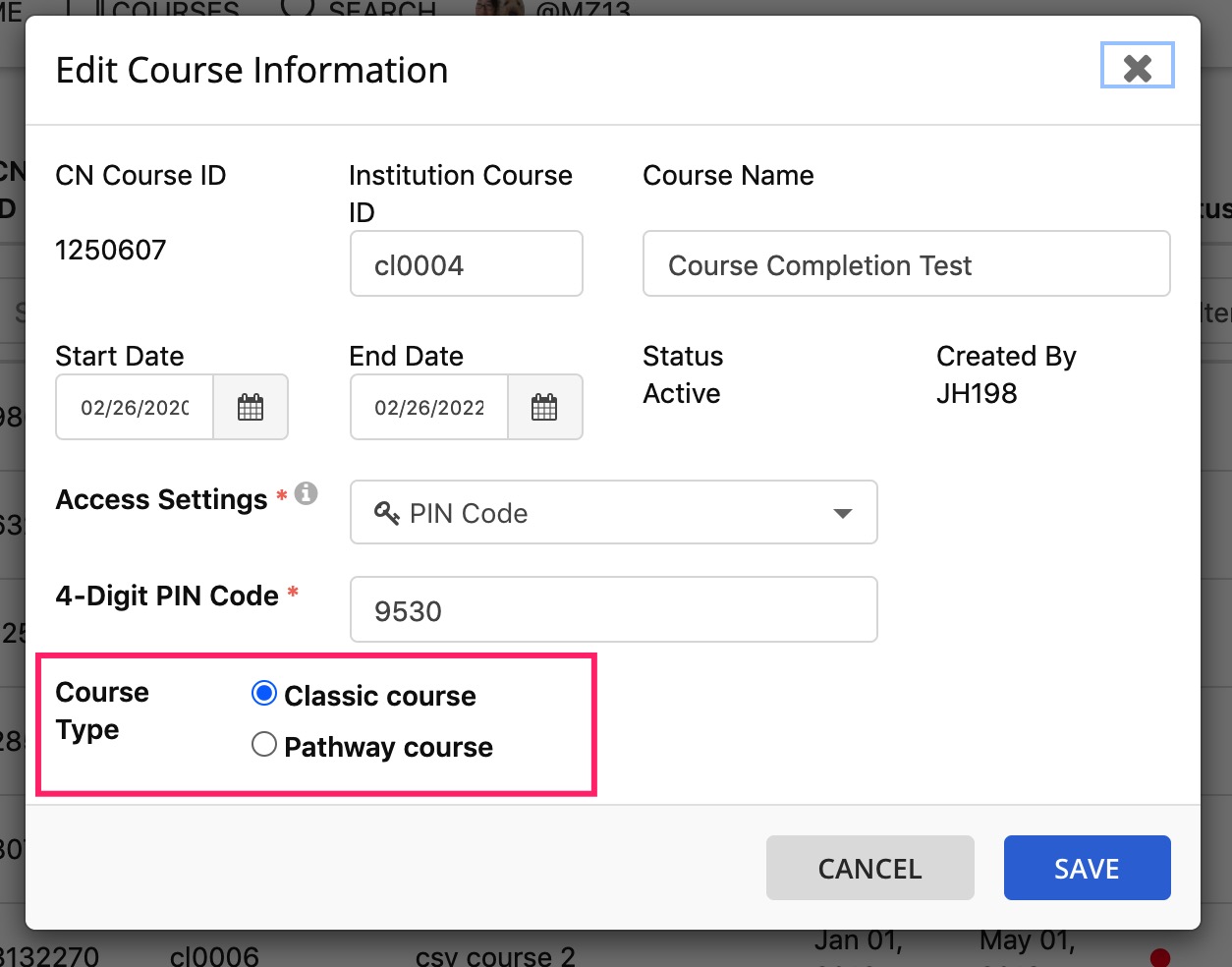Click the Created By value JH198

click(977, 393)
